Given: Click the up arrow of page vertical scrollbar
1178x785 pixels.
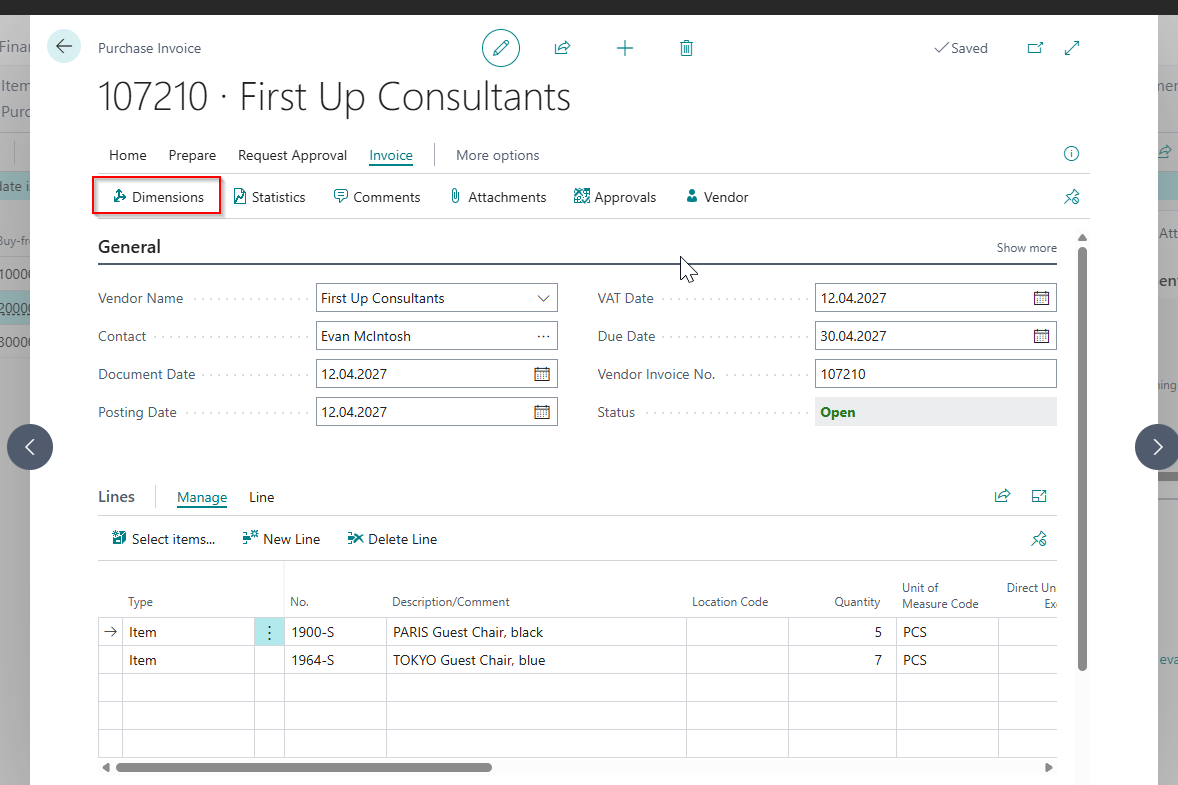Looking at the screenshot, I should tap(1082, 238).
